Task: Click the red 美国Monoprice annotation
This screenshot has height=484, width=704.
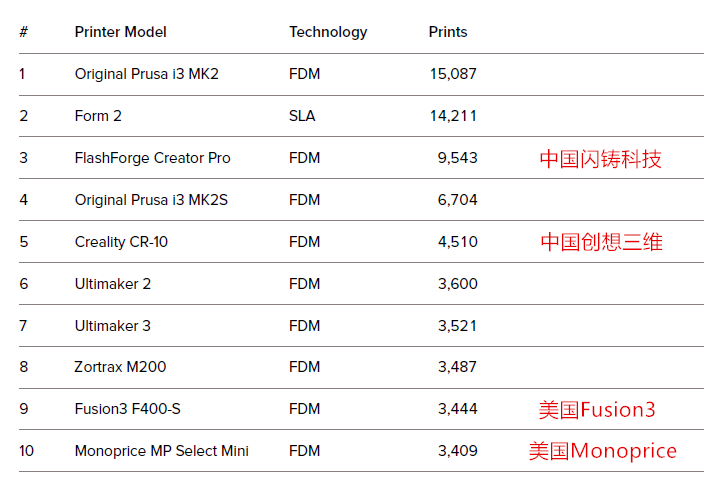Action: [603, 451]
